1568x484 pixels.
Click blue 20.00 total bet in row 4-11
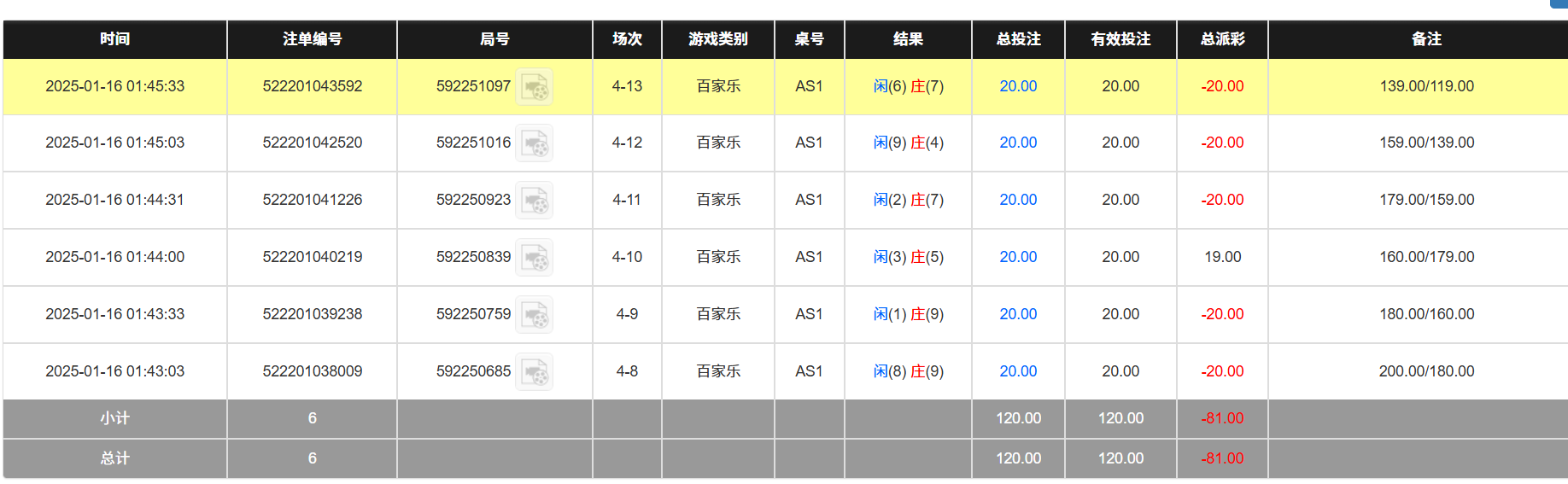1018,200
